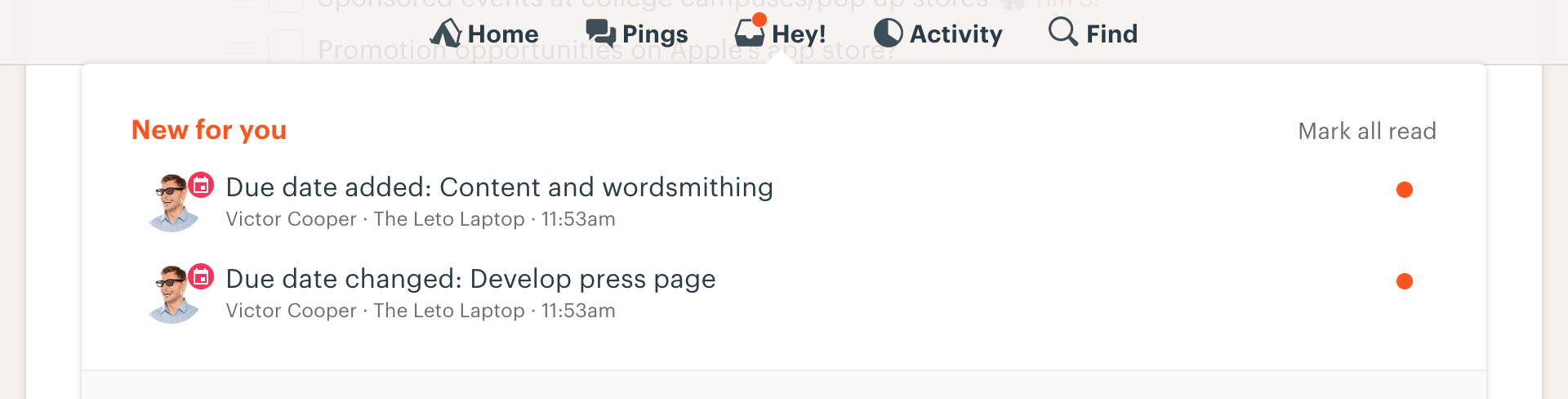The image size is (1568, 399).
Task: Click Victor Cooper's avatar beside the Due date changed notification
Action: pos(173,295)
